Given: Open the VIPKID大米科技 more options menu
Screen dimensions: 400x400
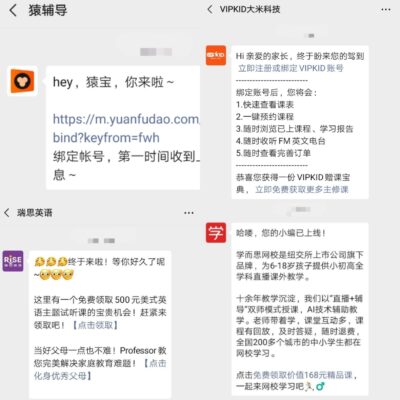Looking at the screenshot, I should tap(386, 10).
